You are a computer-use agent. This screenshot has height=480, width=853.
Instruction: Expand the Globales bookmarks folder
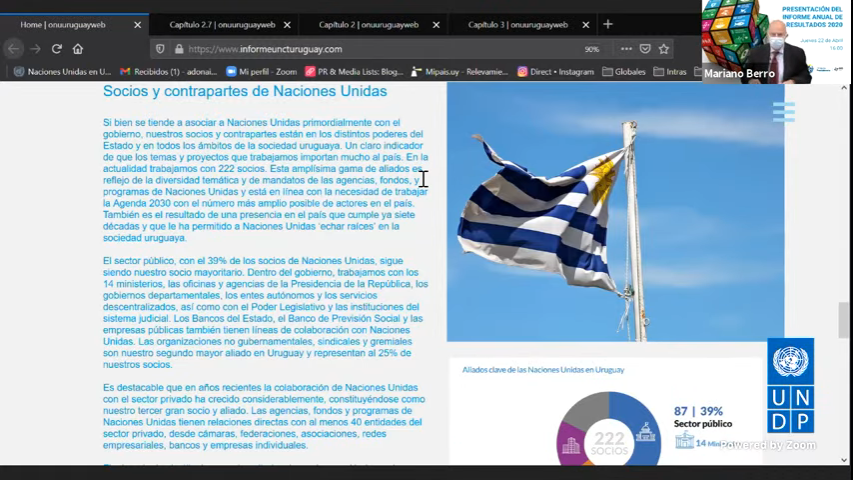coord(624,72)
